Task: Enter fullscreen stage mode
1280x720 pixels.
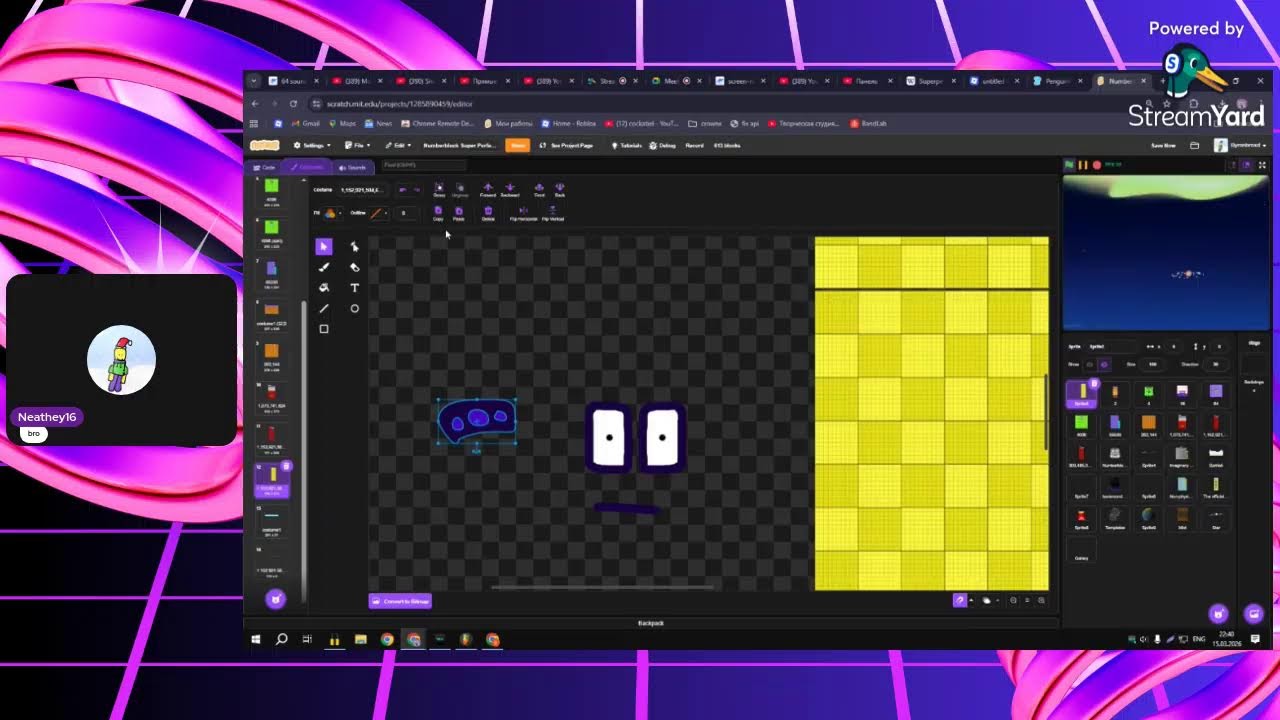Action: click(1262, 165)
